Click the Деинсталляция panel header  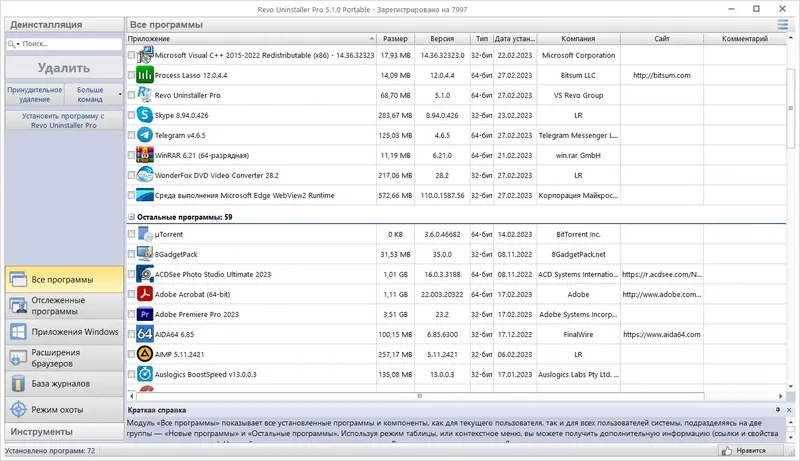64,24
